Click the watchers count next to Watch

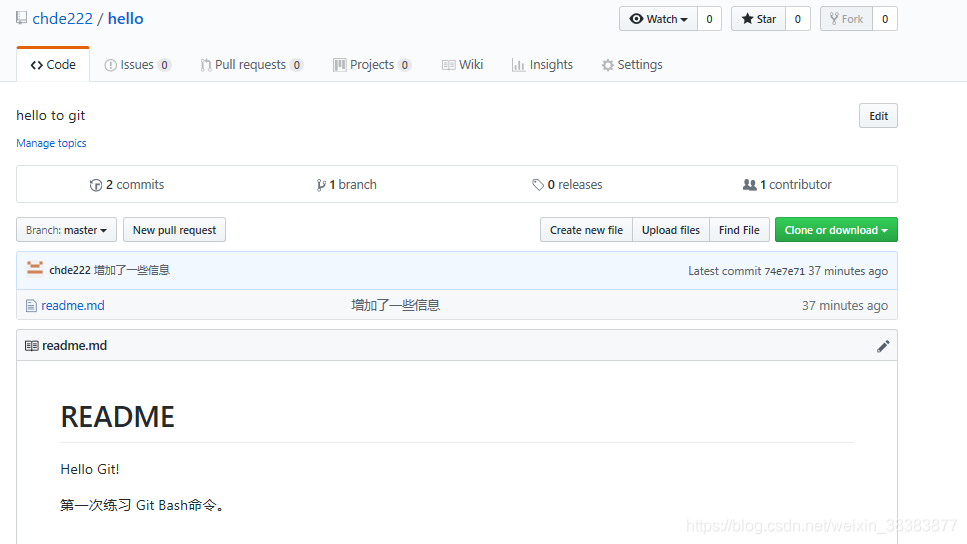[x=709, y=19]
